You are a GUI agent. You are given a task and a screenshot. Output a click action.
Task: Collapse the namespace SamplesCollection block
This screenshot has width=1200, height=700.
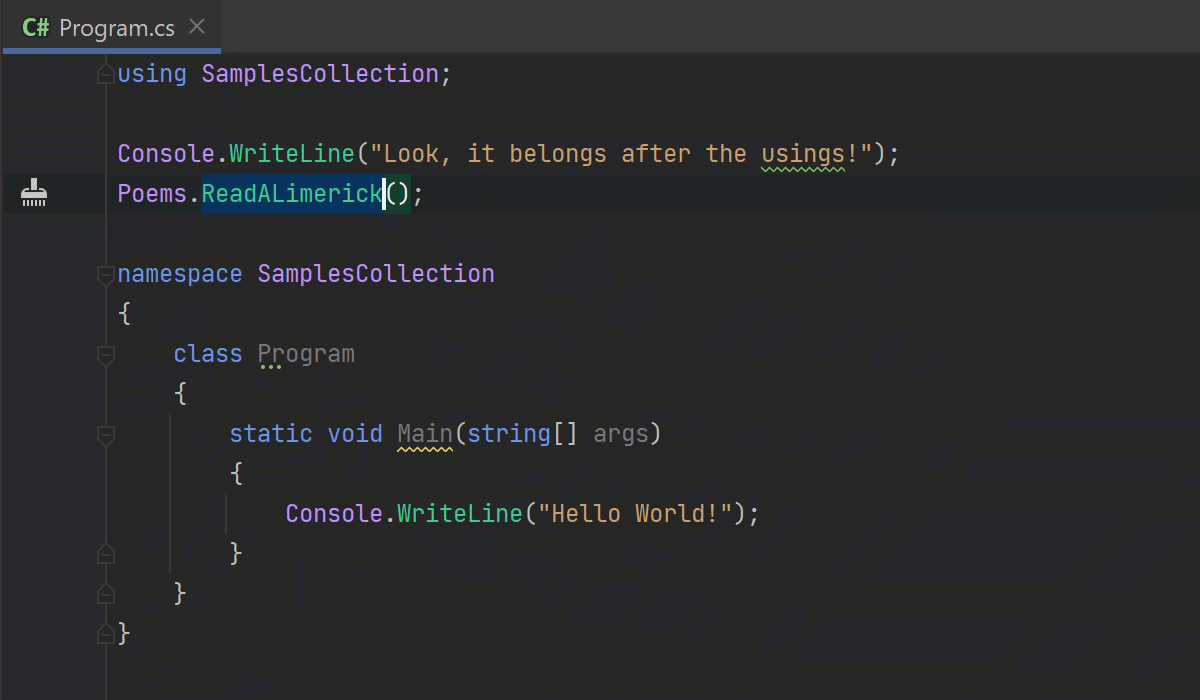[105, 274]
